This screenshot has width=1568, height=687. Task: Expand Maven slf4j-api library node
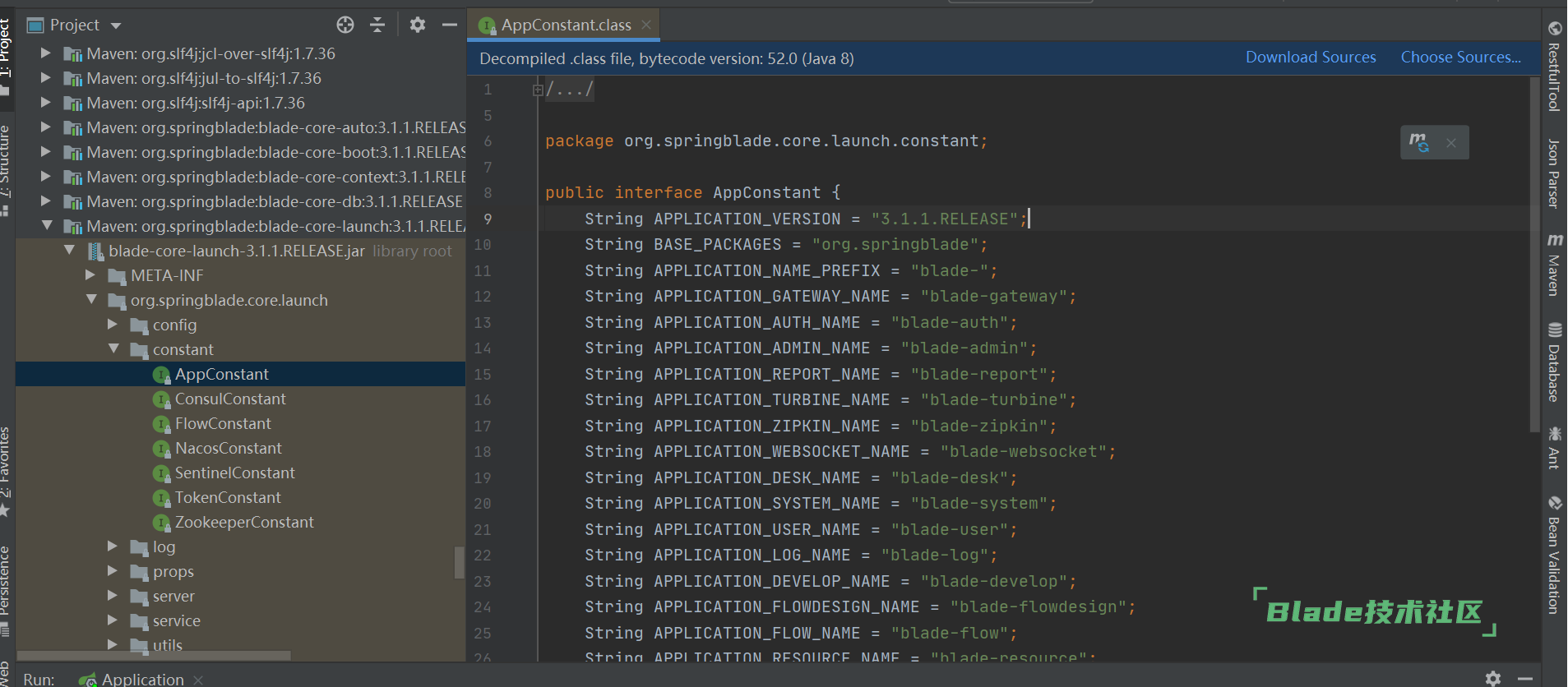coord(46,103)
